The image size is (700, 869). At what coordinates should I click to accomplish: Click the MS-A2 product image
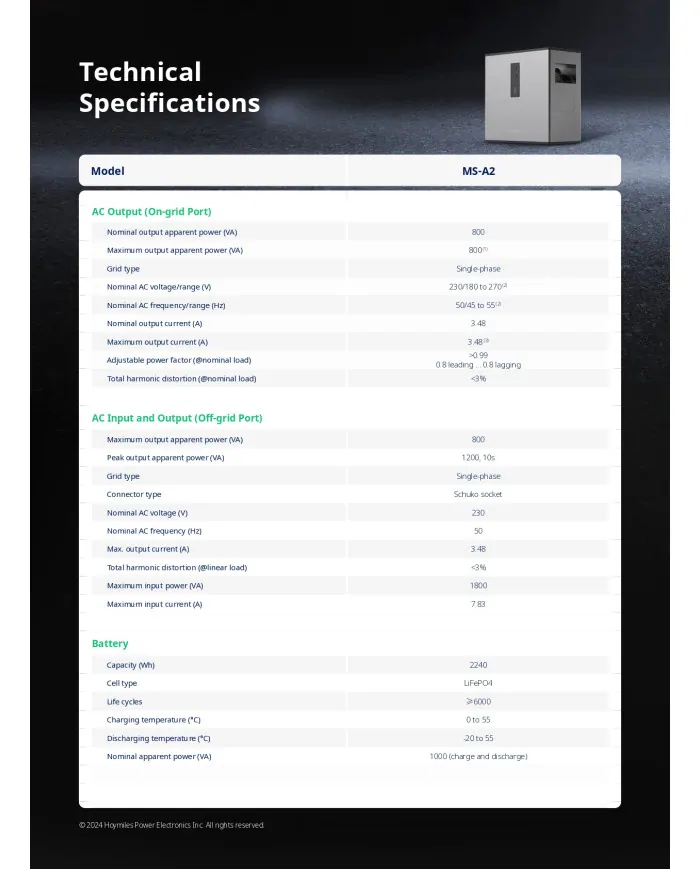click(533, 96)
